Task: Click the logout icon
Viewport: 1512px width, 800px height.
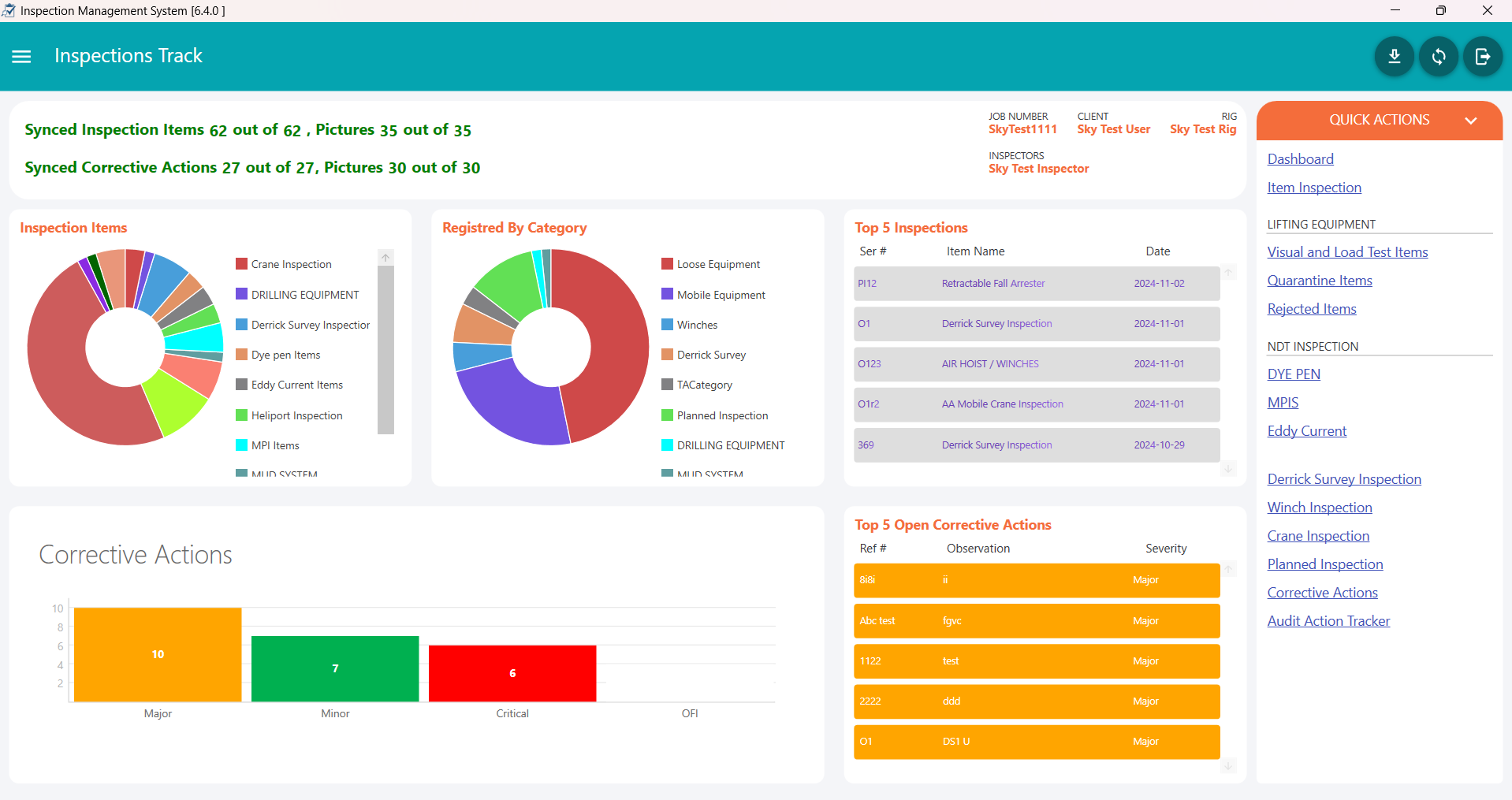Action: pyautogui.click(x=1483, y=56)
